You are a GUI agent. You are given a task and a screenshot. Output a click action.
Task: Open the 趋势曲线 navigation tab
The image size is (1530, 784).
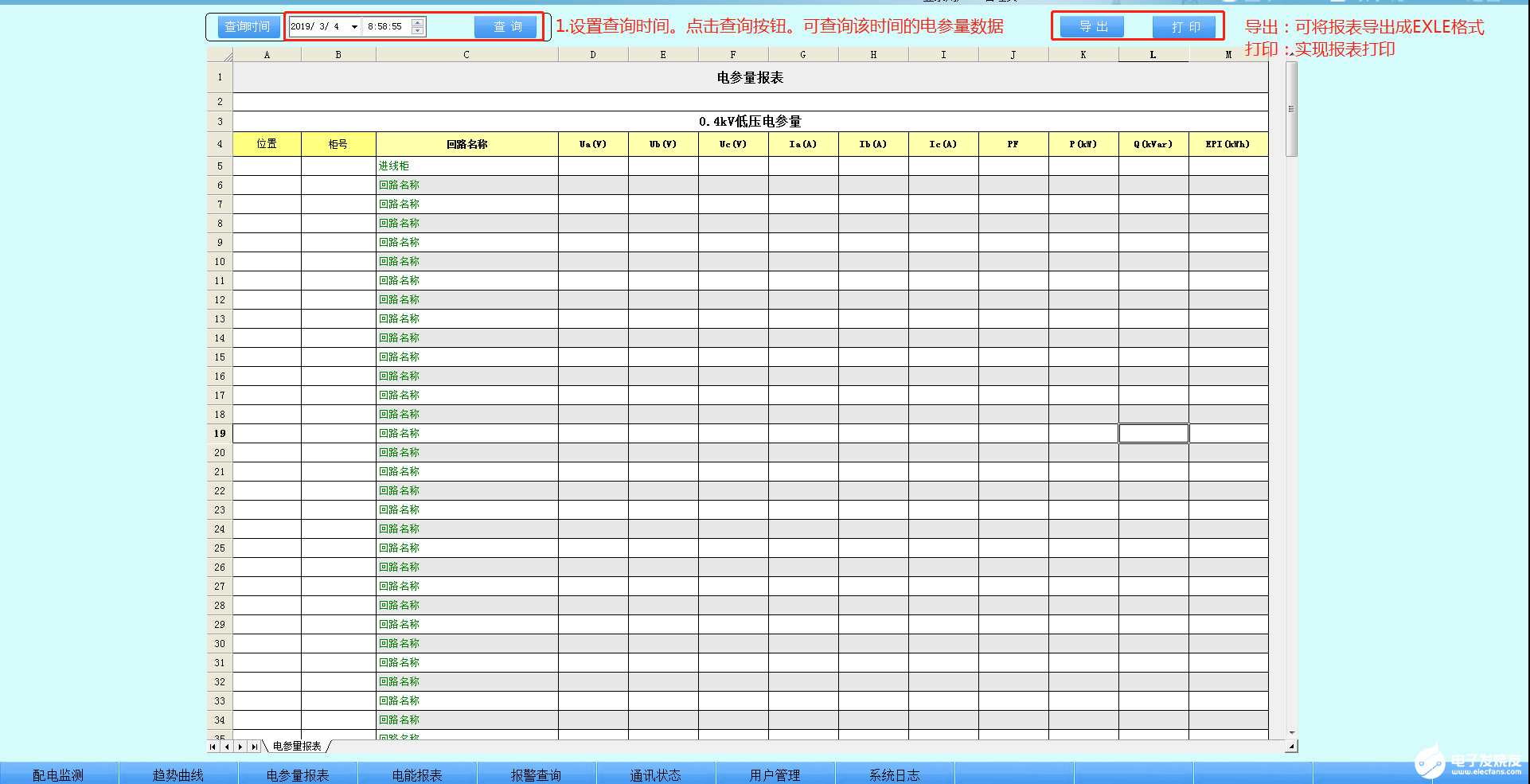[x=178, y=774]
